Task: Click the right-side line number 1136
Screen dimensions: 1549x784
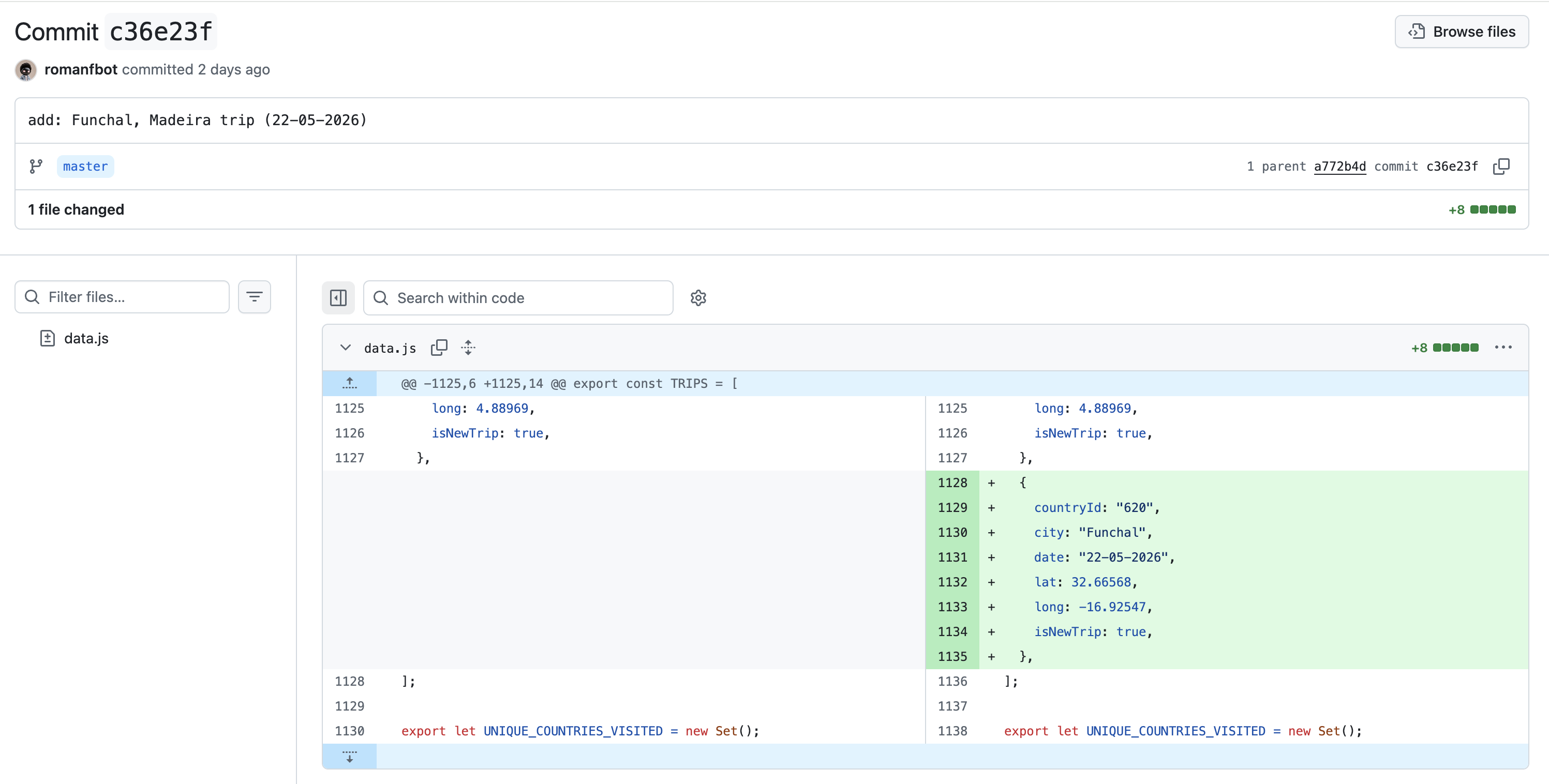Action: [x=952, y=681]
